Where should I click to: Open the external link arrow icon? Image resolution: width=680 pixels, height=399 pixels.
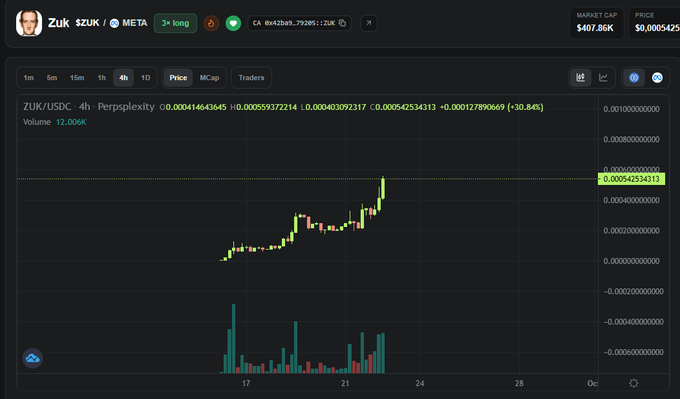coord(369,23)
